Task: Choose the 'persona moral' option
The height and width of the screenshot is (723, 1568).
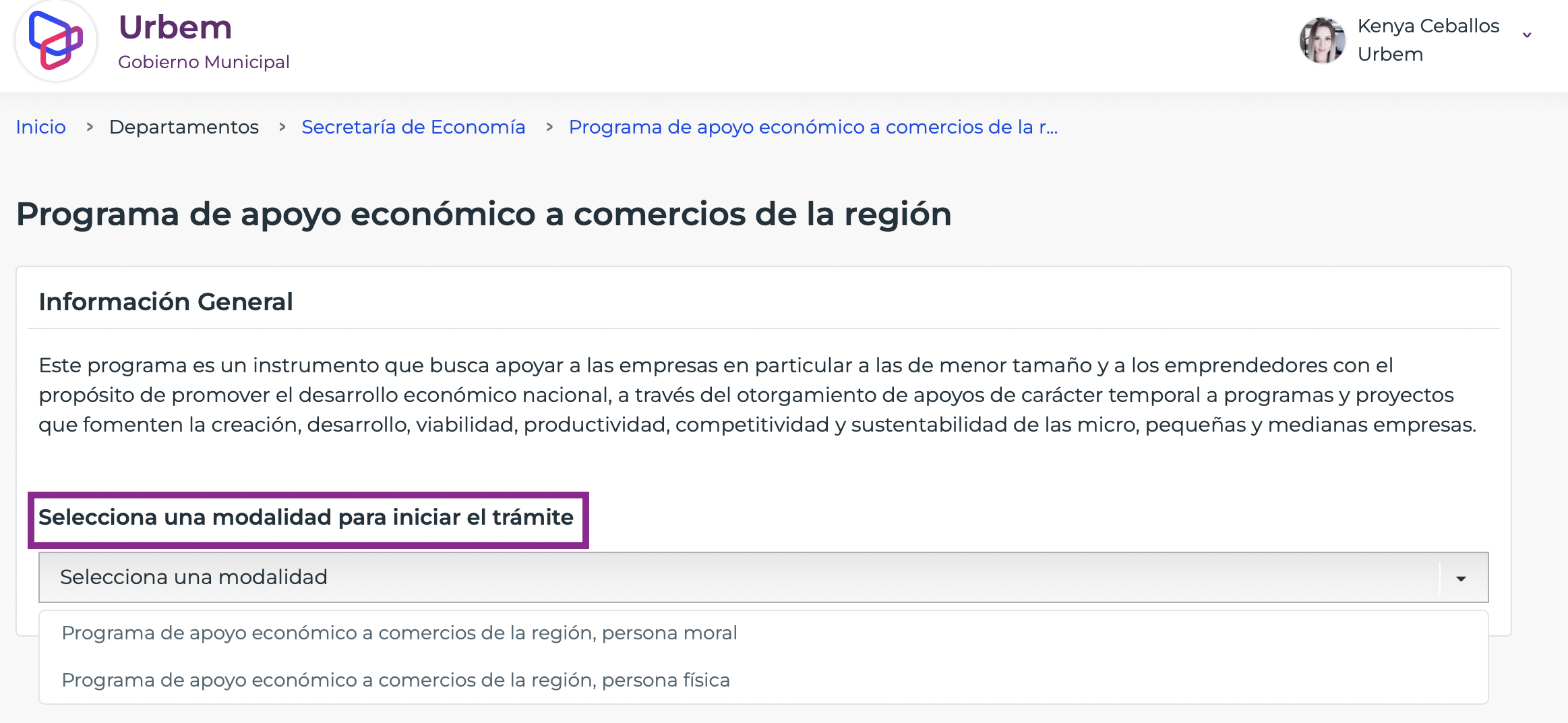Action: [399, 633]
